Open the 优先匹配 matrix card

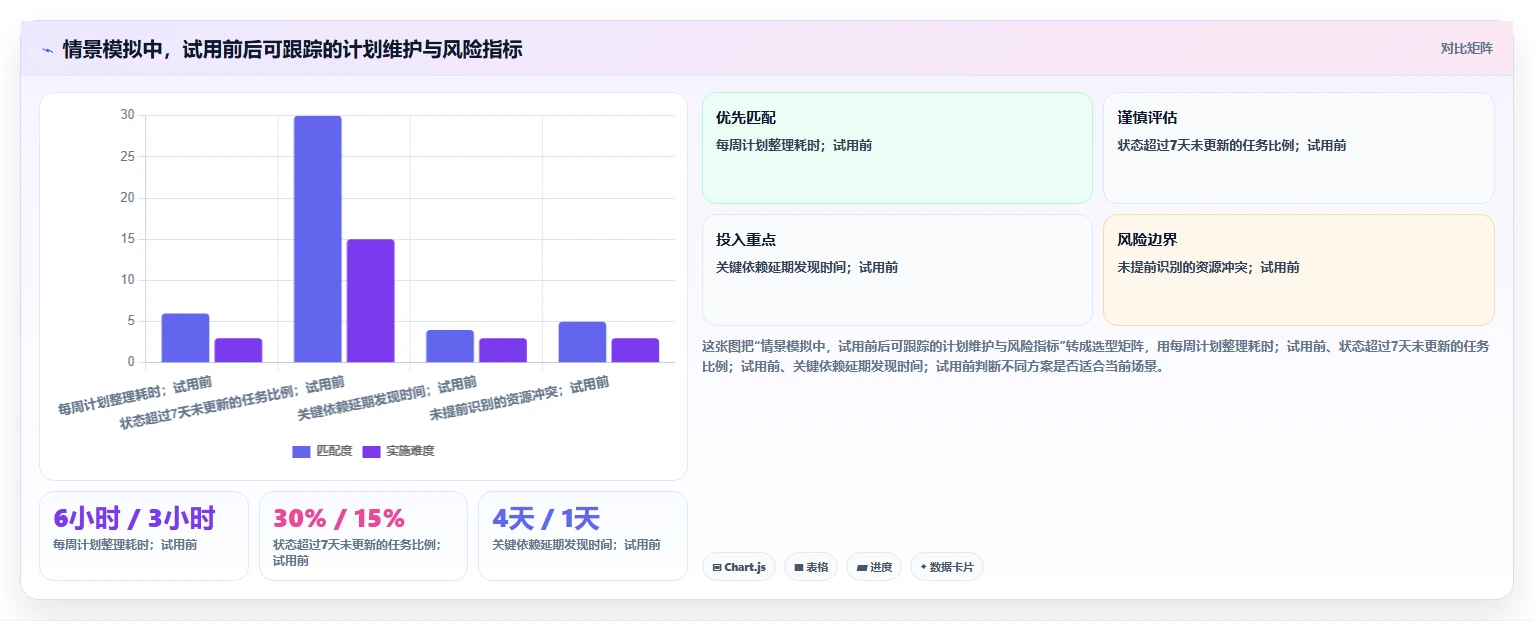(897, 148)
